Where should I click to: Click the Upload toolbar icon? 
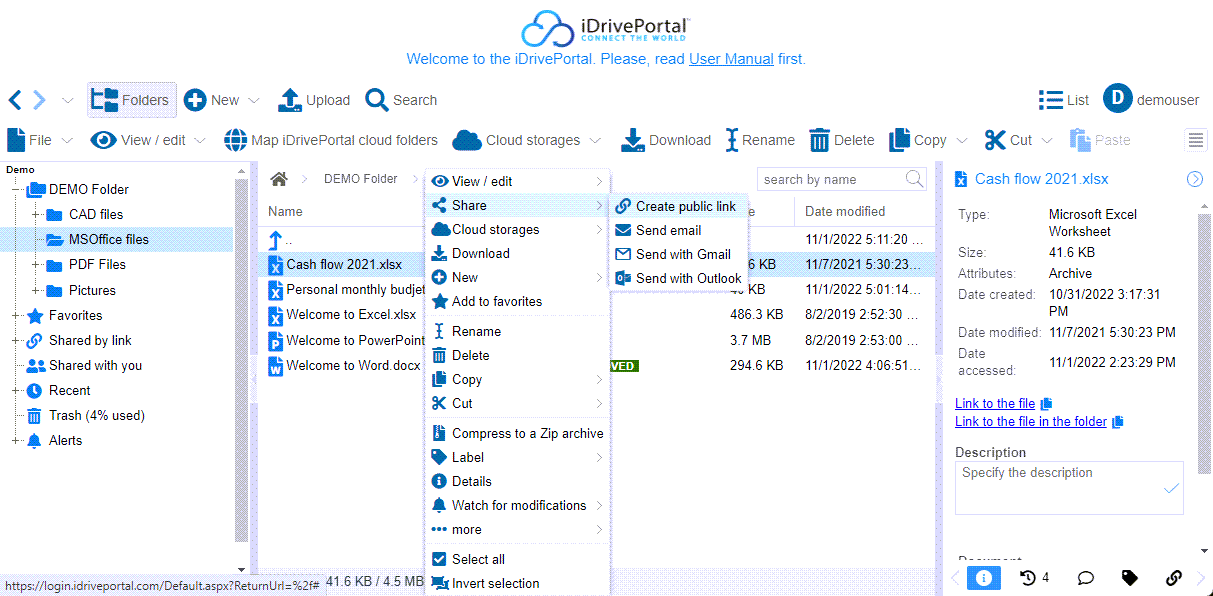(290, 100)
